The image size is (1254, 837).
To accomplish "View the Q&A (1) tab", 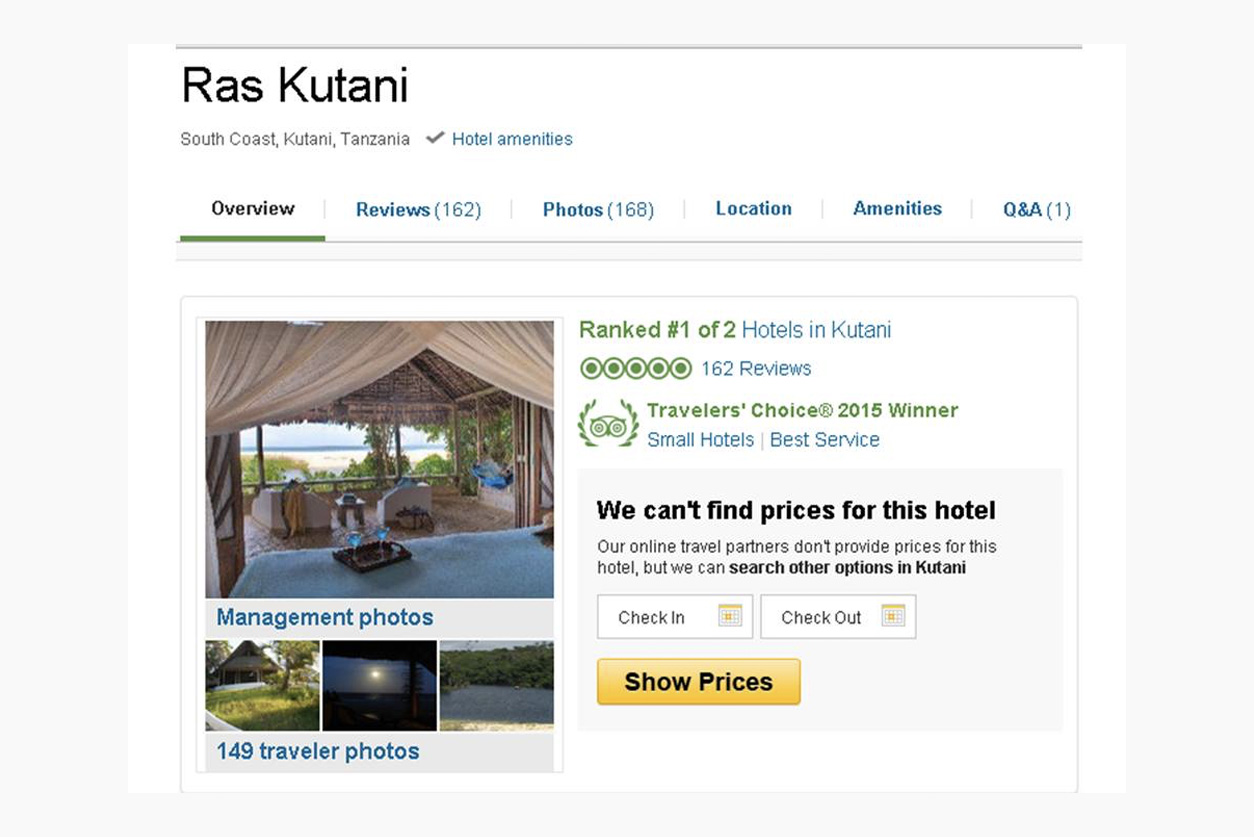I will (x=1037, y=210).
